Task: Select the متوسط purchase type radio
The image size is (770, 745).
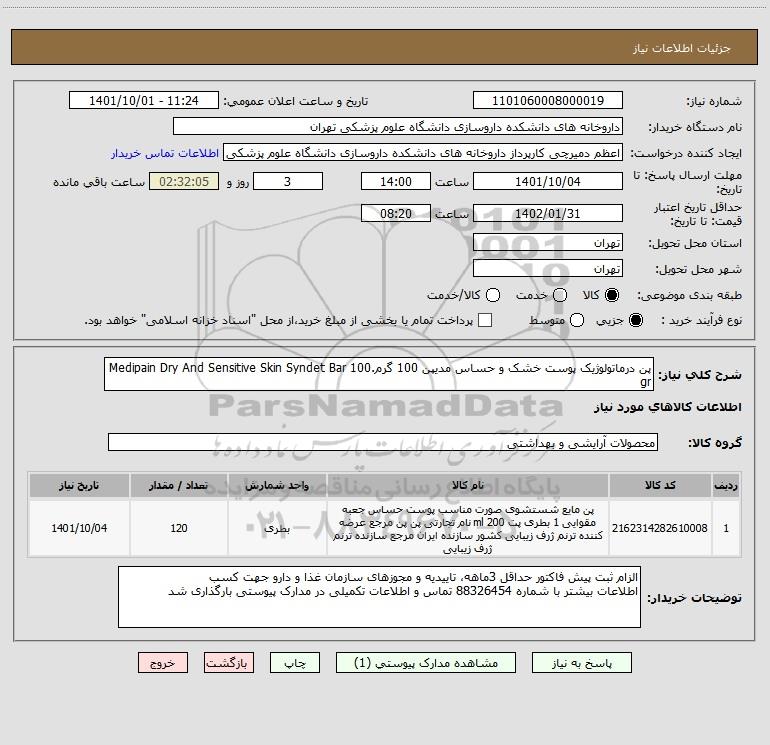Action: [577, 320]
